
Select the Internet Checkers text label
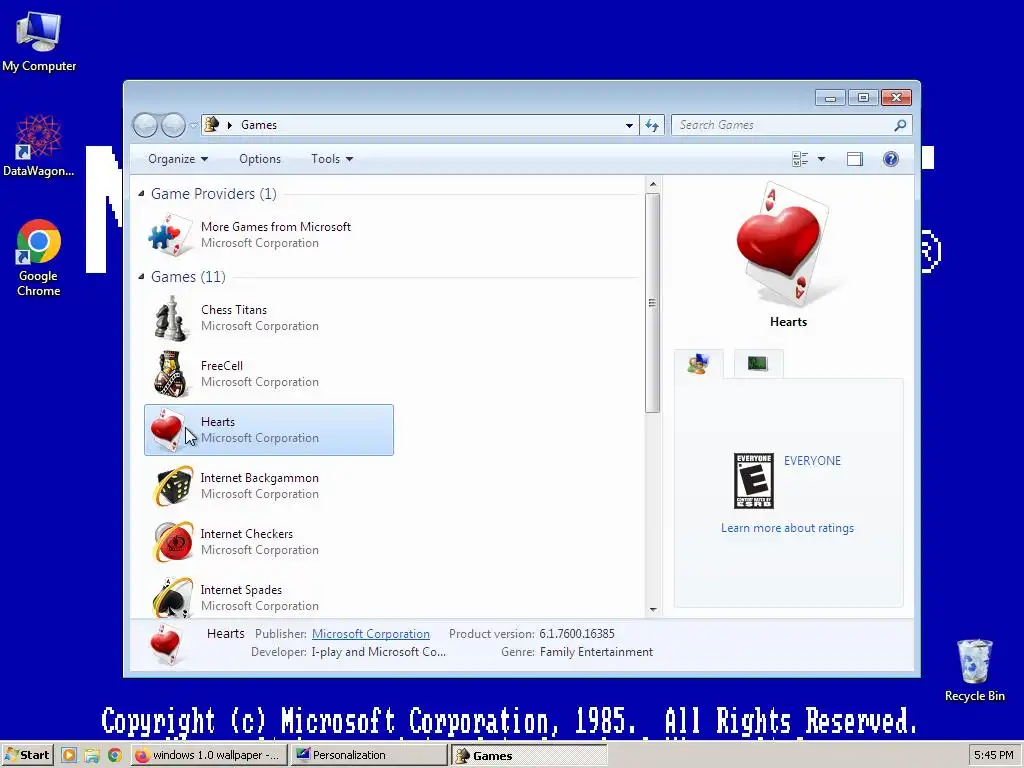coord(246,534)
